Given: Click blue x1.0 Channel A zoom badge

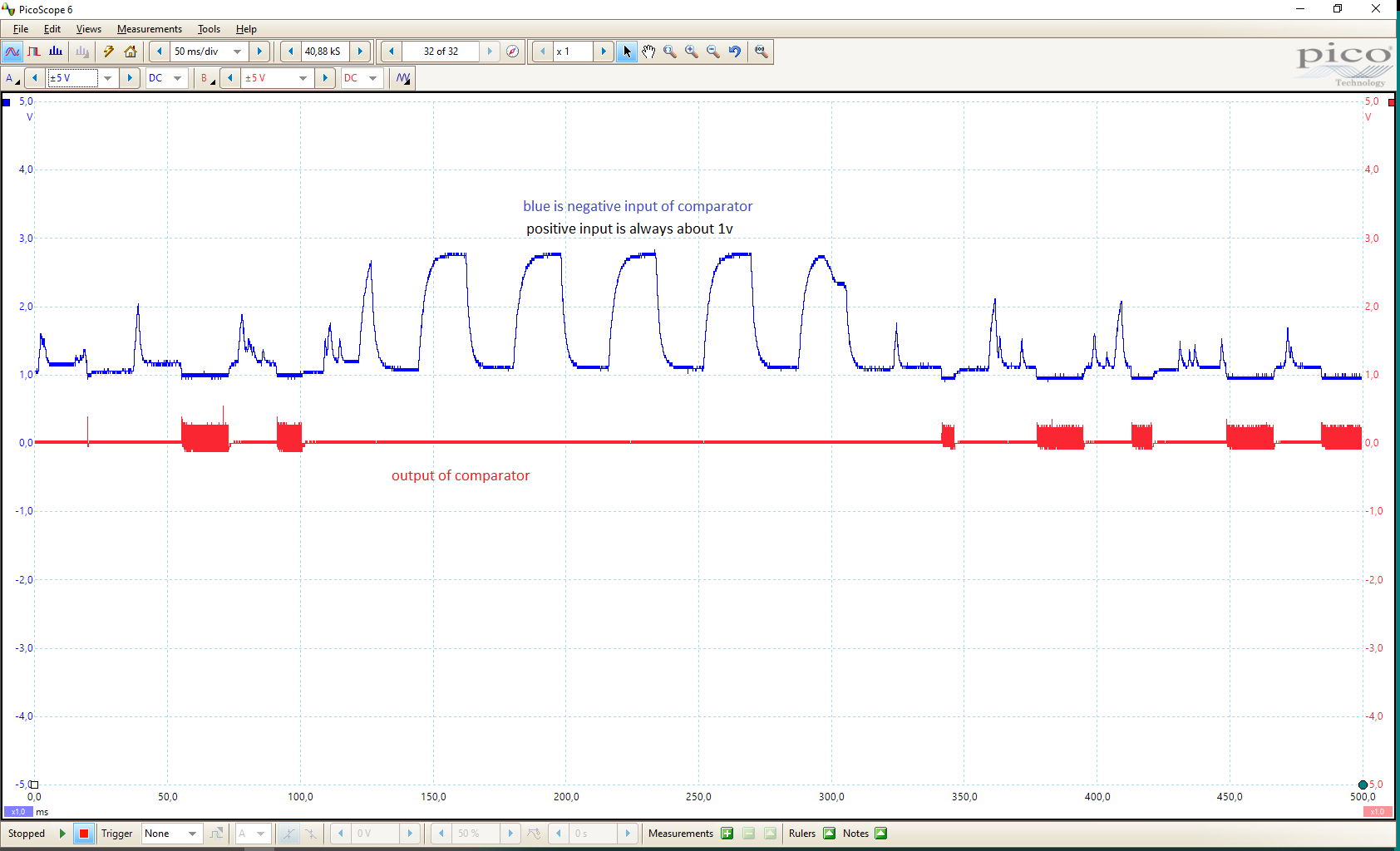Looking at the screenshot, I should pos(18,812).
